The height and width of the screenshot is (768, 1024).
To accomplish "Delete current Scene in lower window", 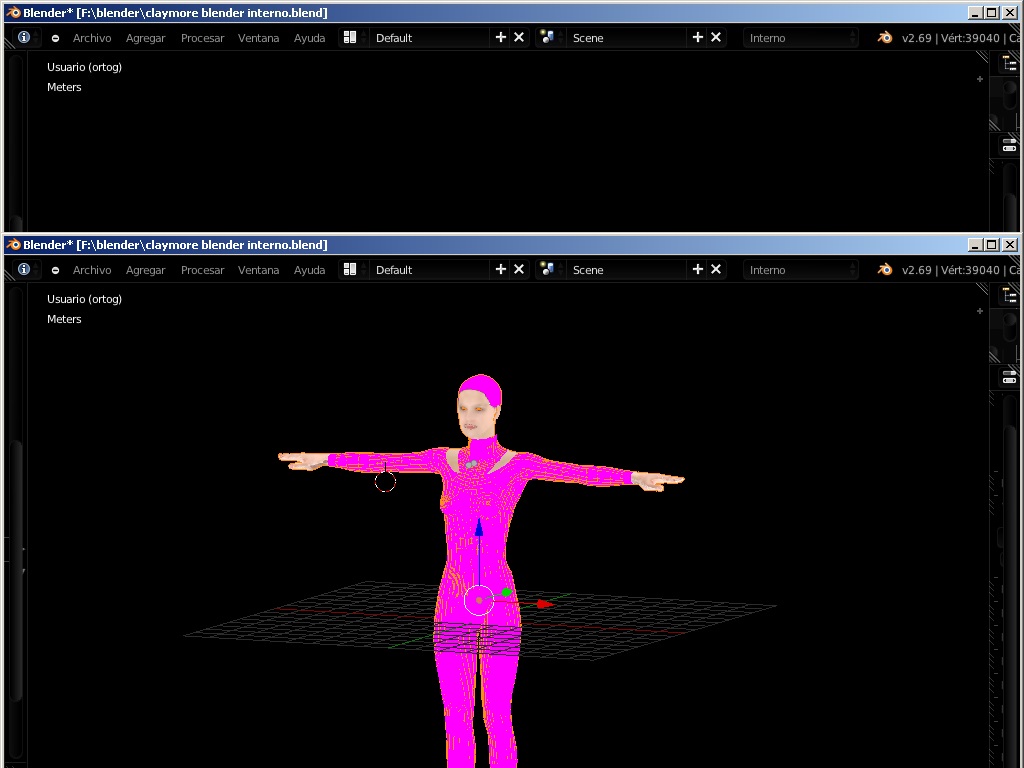I will pos(716,270).
